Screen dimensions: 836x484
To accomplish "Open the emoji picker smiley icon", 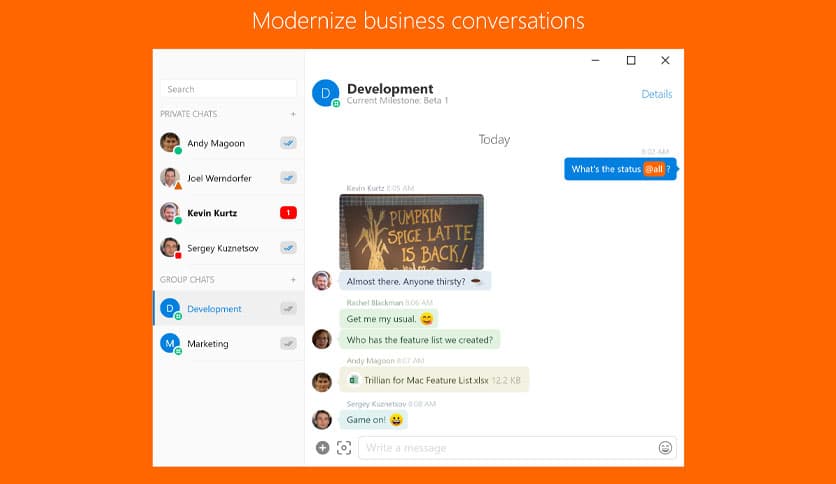I will click(665, 448).
